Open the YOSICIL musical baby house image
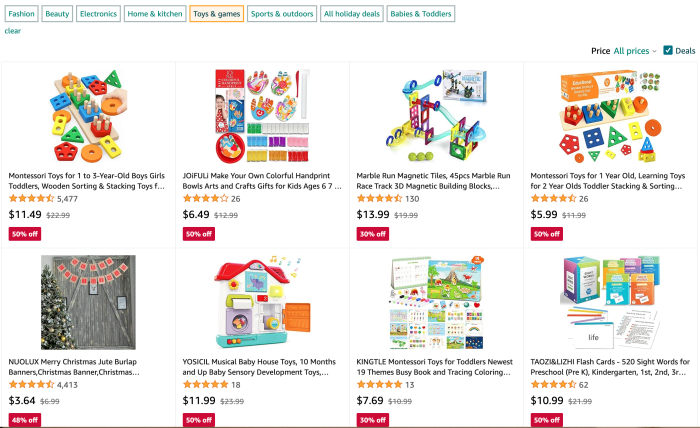The image size is (700, 428). (262, 302)
